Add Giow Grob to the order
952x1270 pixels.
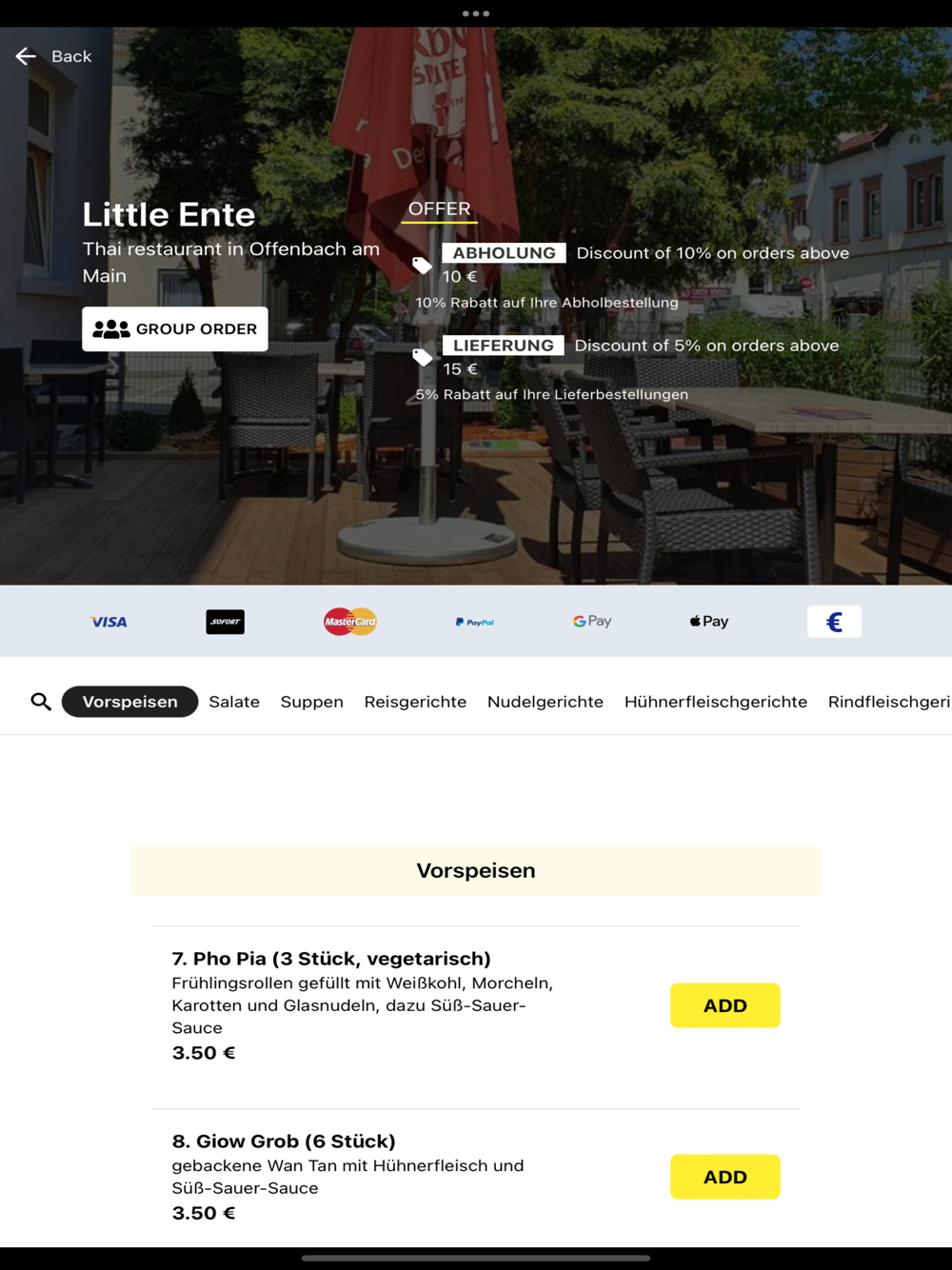pos(724,1177)
